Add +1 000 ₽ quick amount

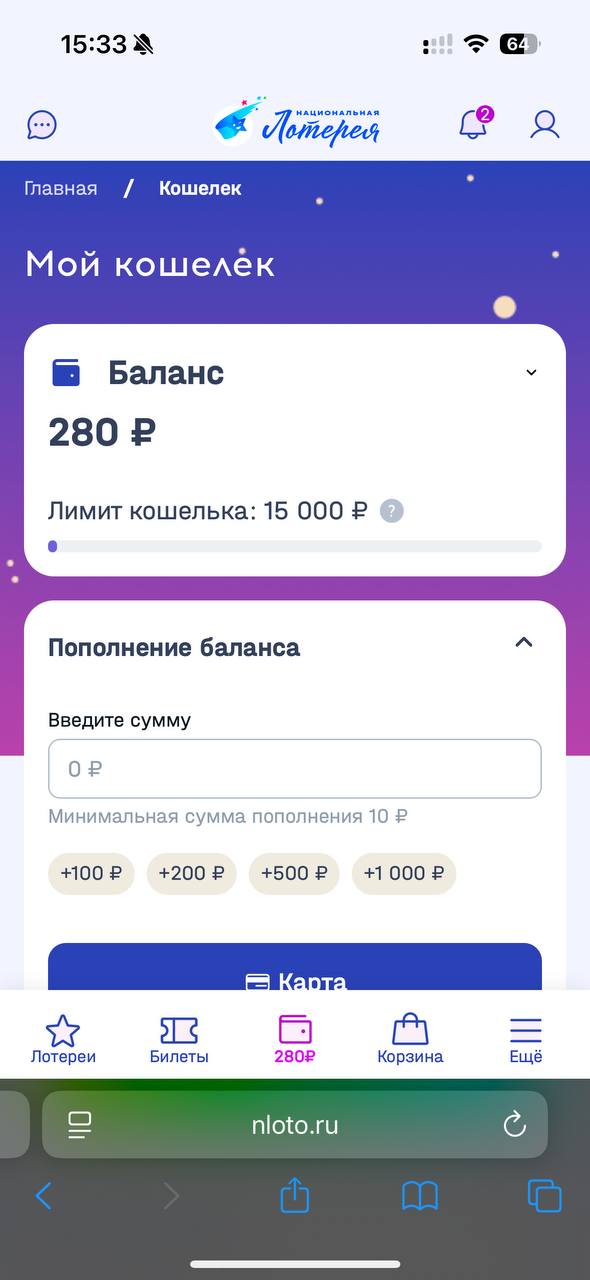(404, 873)
